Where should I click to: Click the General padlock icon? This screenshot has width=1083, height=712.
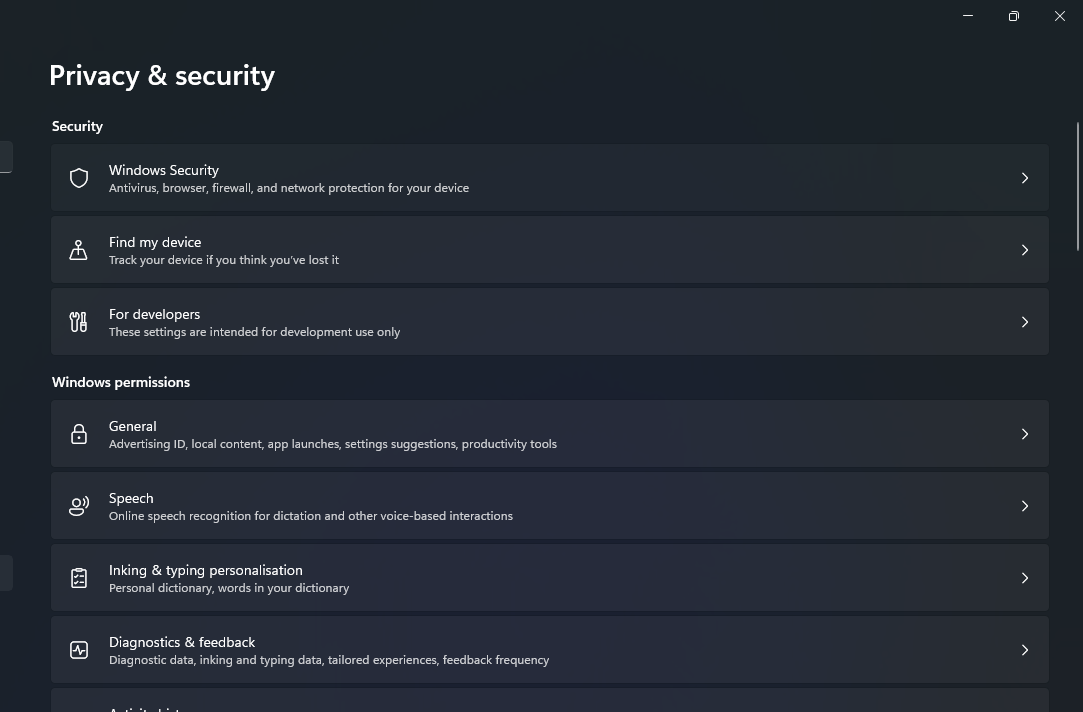coord(79,434)
